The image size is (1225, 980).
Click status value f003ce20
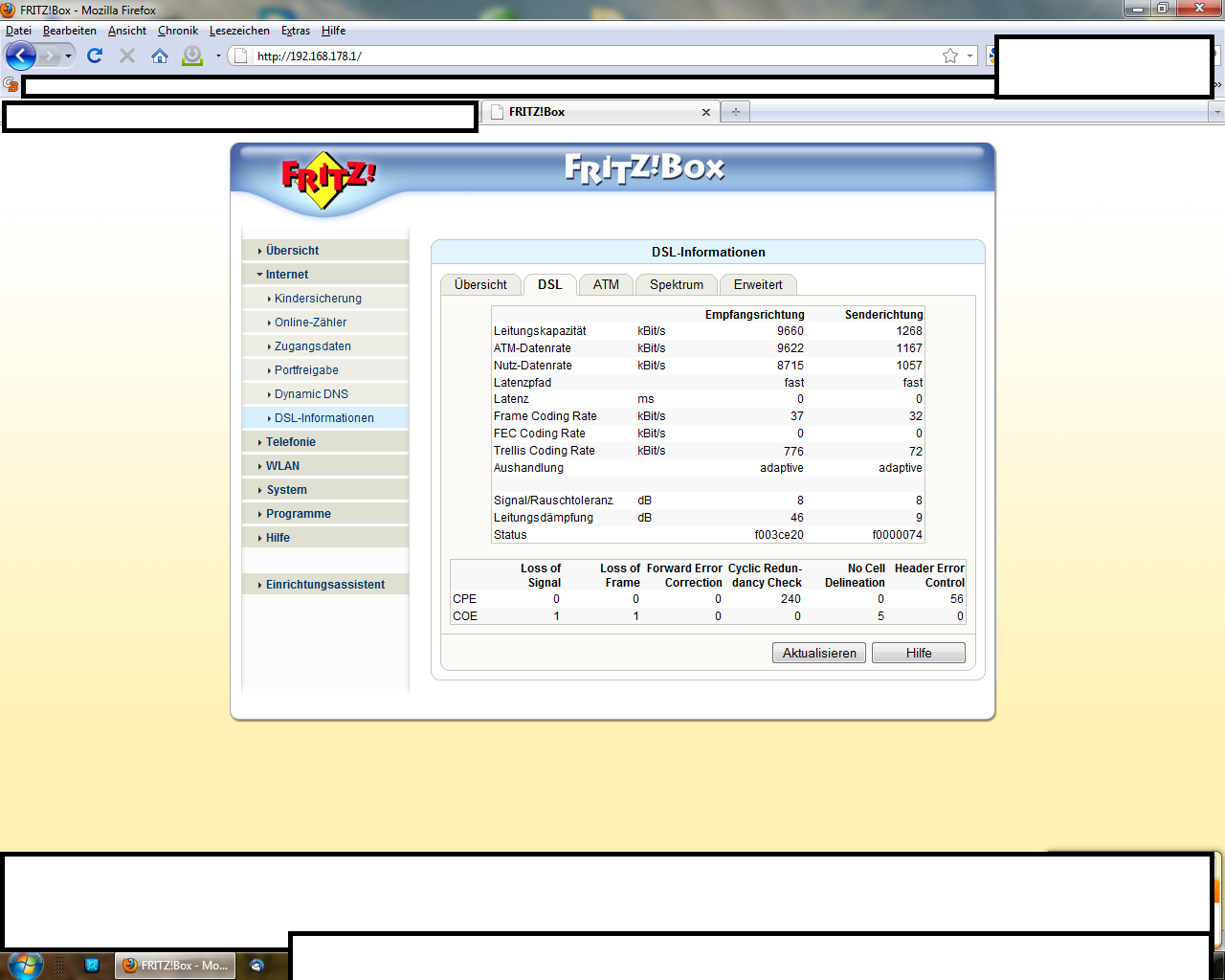tap(779, 535)
